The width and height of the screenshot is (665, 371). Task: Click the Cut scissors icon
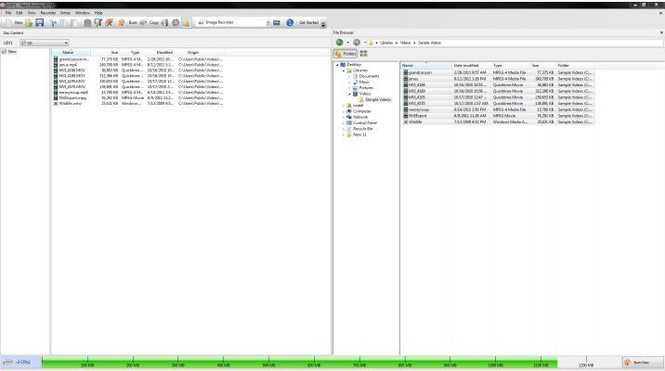click(x=53, y=22)
